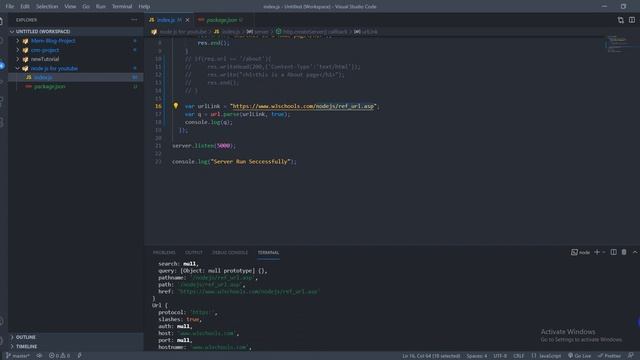Click the code minimap preview
Image resolution: width=640 pixels, height=360 pixels.
pos(617,44)
